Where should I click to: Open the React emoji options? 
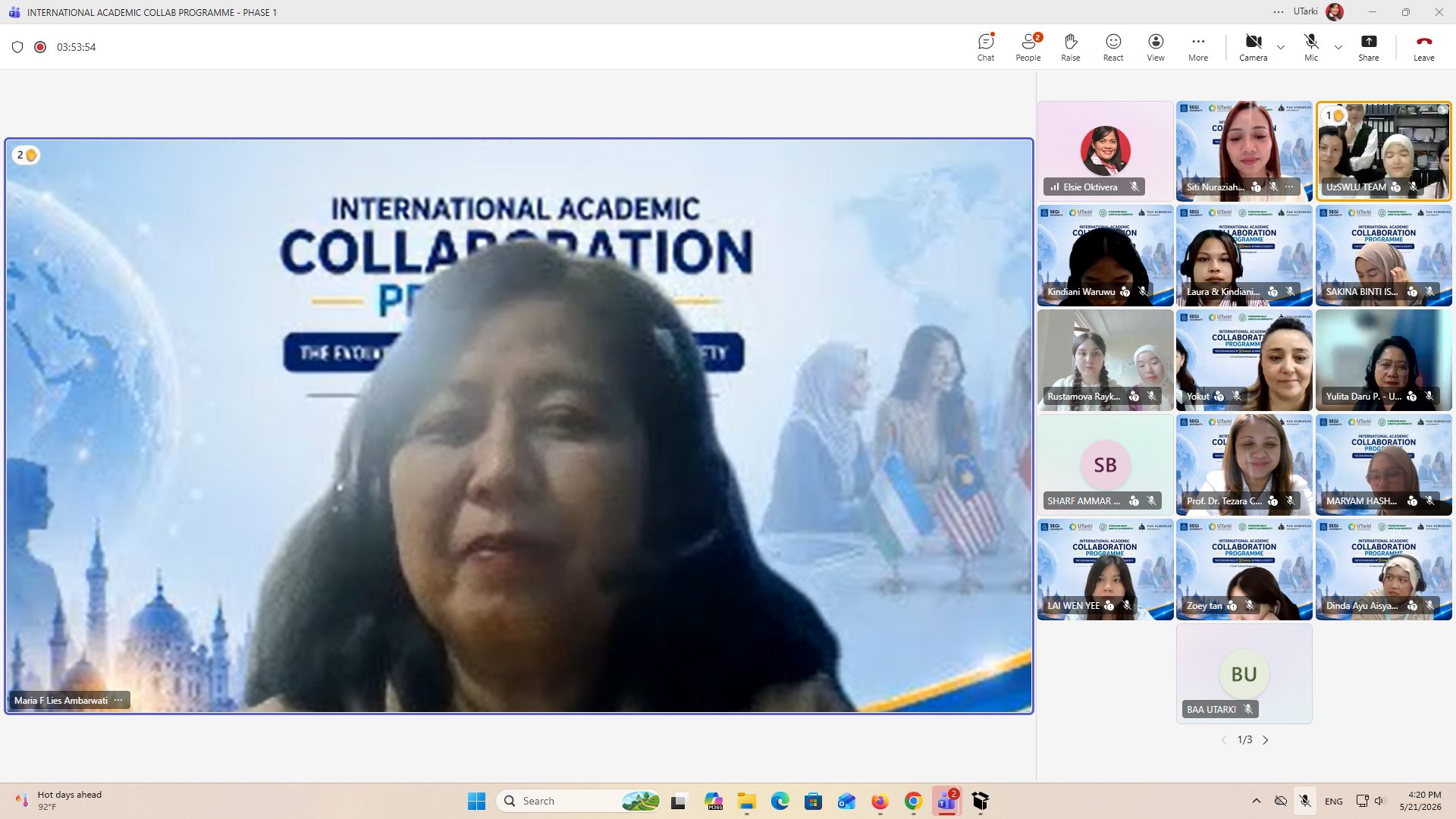click(1113, 47)
